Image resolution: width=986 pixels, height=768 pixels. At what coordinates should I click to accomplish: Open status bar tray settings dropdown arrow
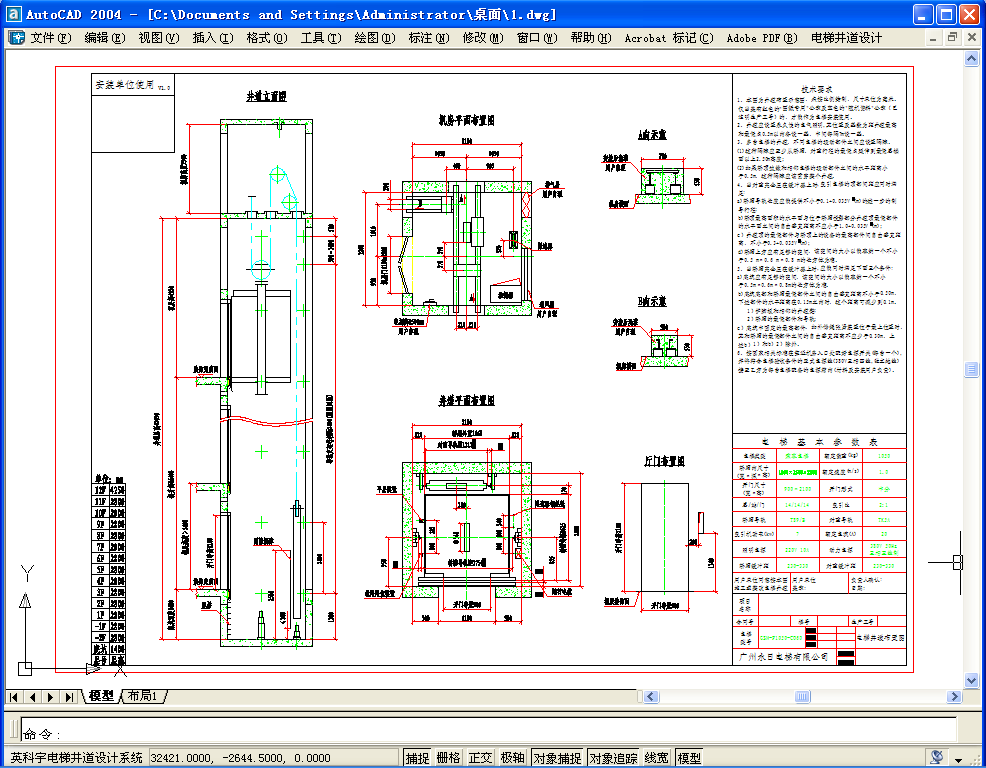click(x=959, y=759)
